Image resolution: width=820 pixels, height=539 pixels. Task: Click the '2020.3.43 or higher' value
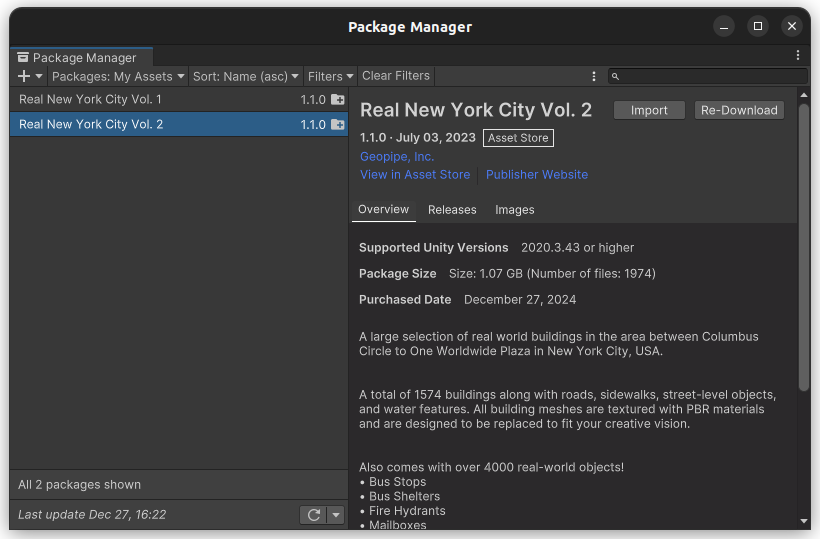[577, 248]
